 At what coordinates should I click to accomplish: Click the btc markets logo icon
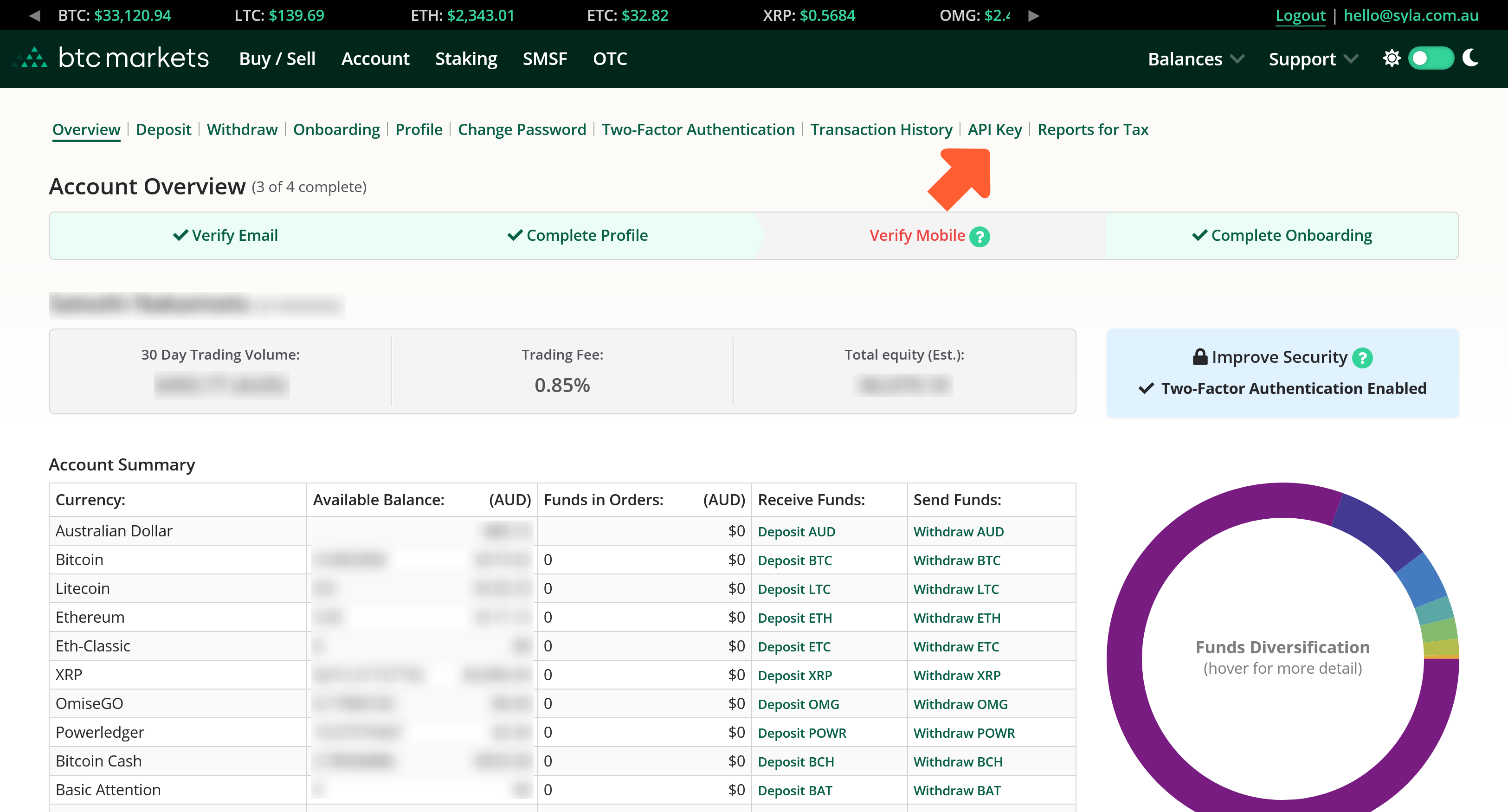30,58
